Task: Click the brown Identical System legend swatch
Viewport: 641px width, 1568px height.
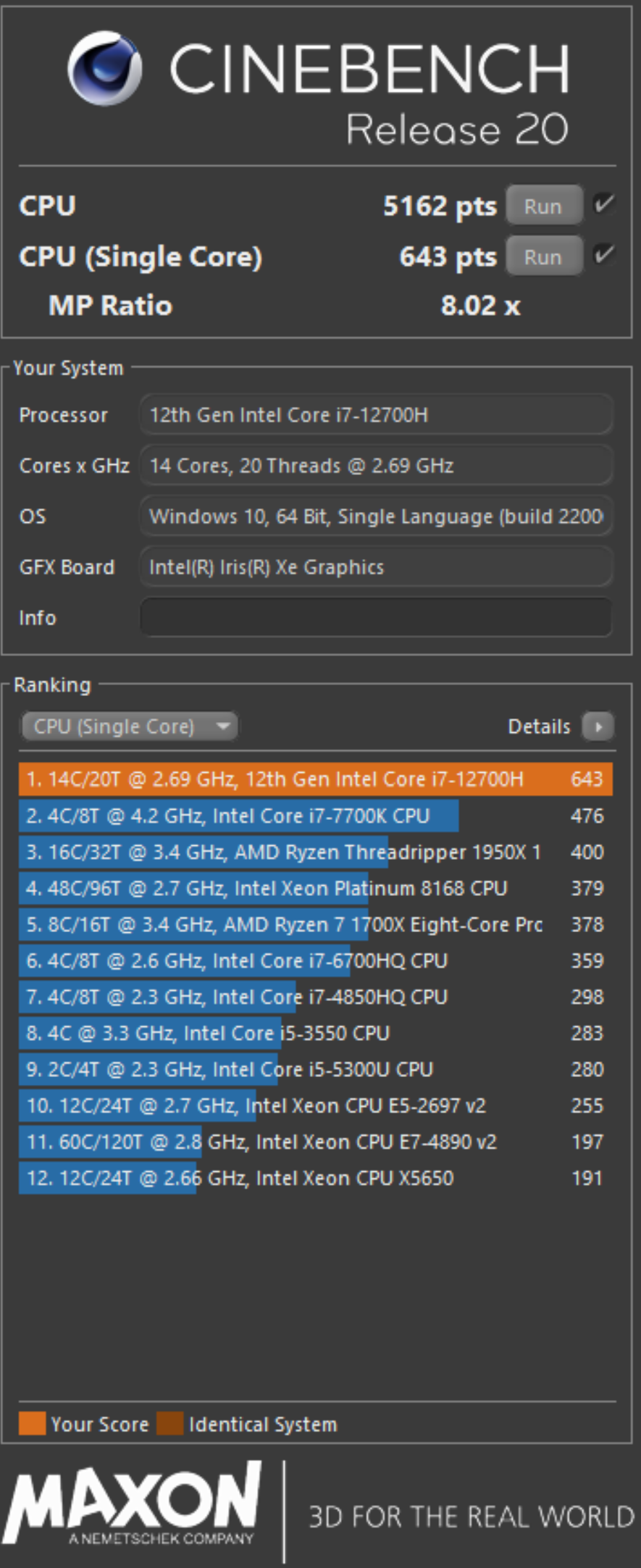Action: (x=170, y=1423)
